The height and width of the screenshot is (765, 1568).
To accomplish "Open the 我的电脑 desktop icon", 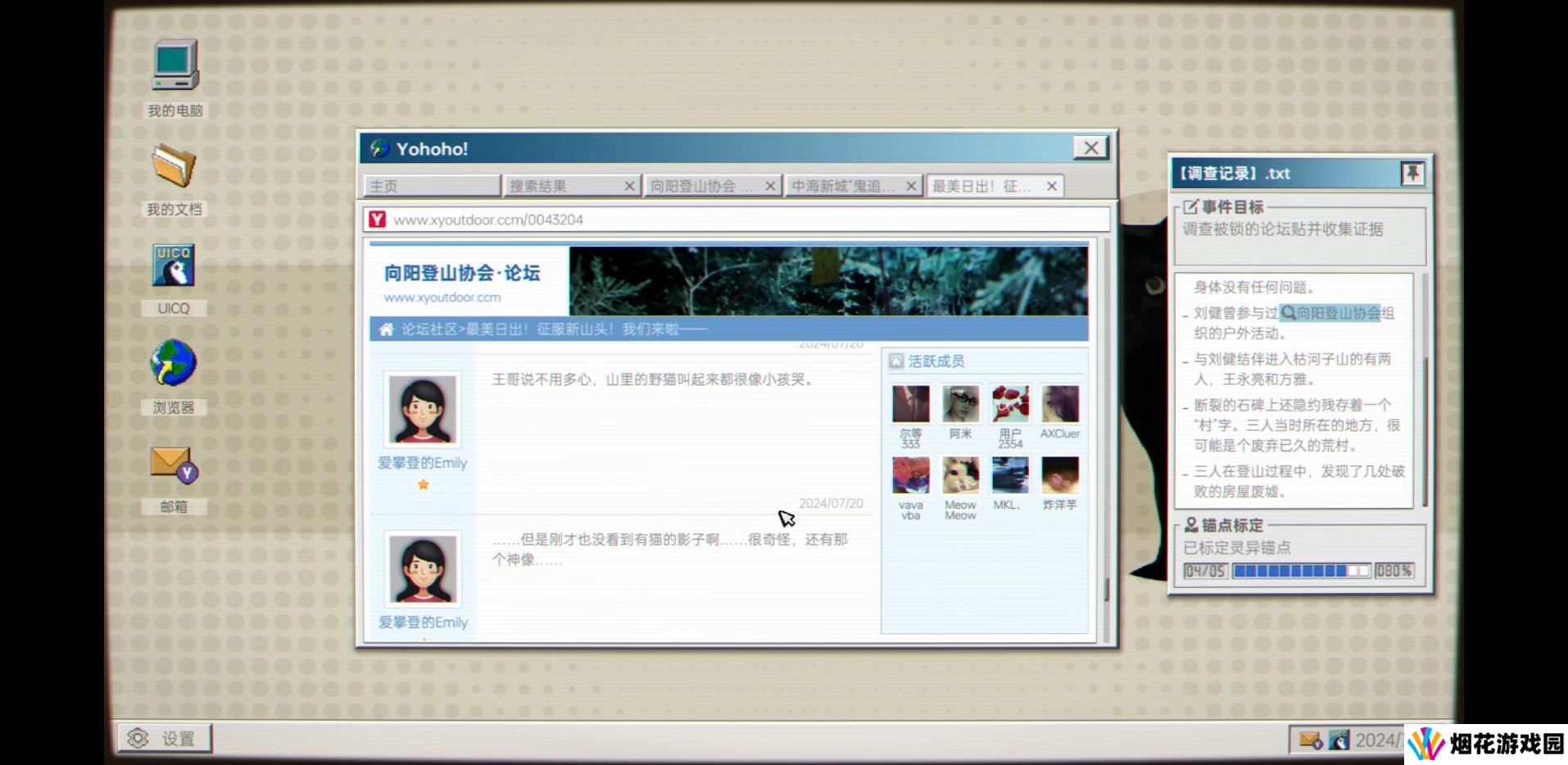I will [174, 66].
